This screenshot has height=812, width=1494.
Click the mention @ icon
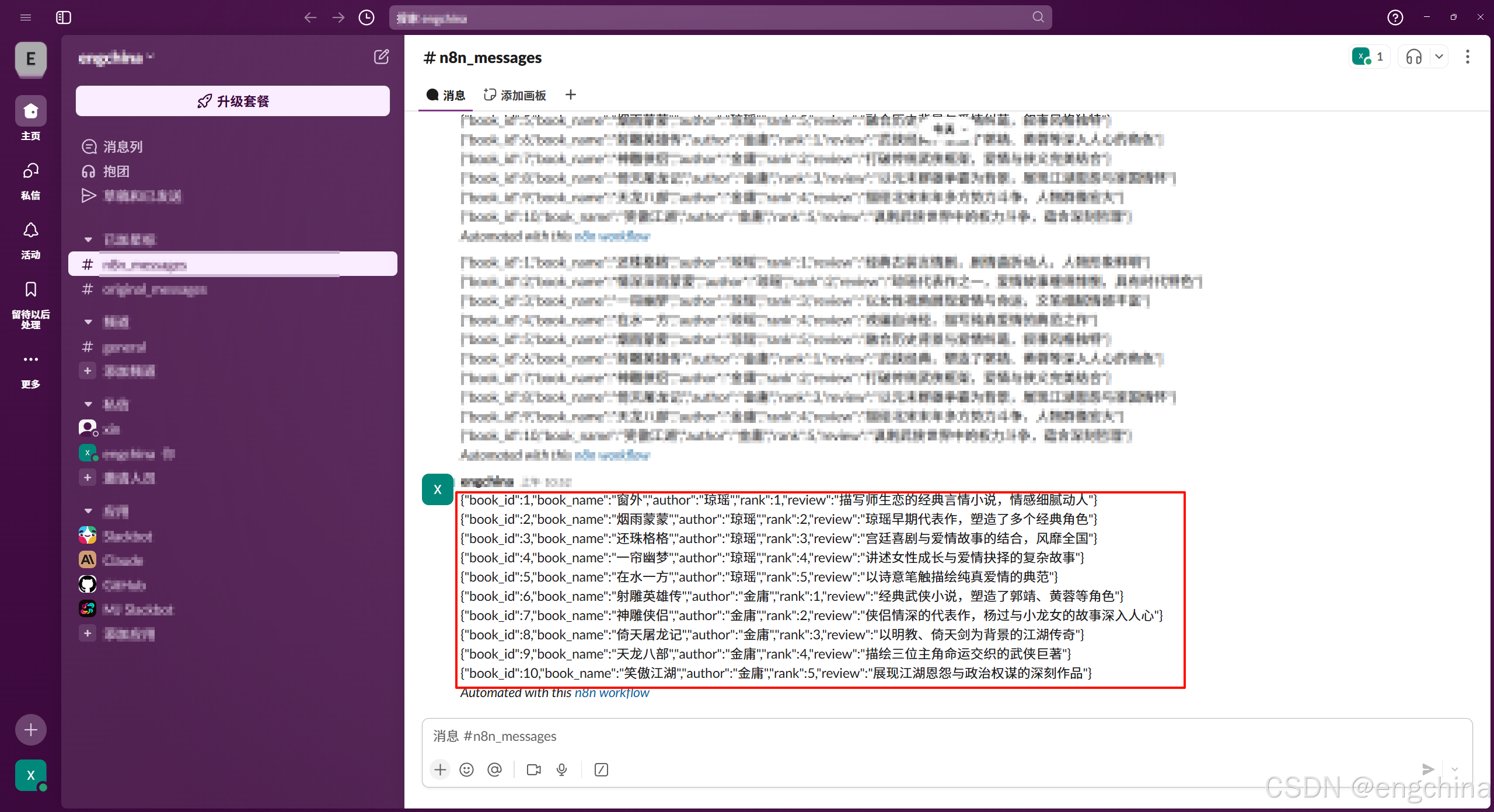pos(494,769)
